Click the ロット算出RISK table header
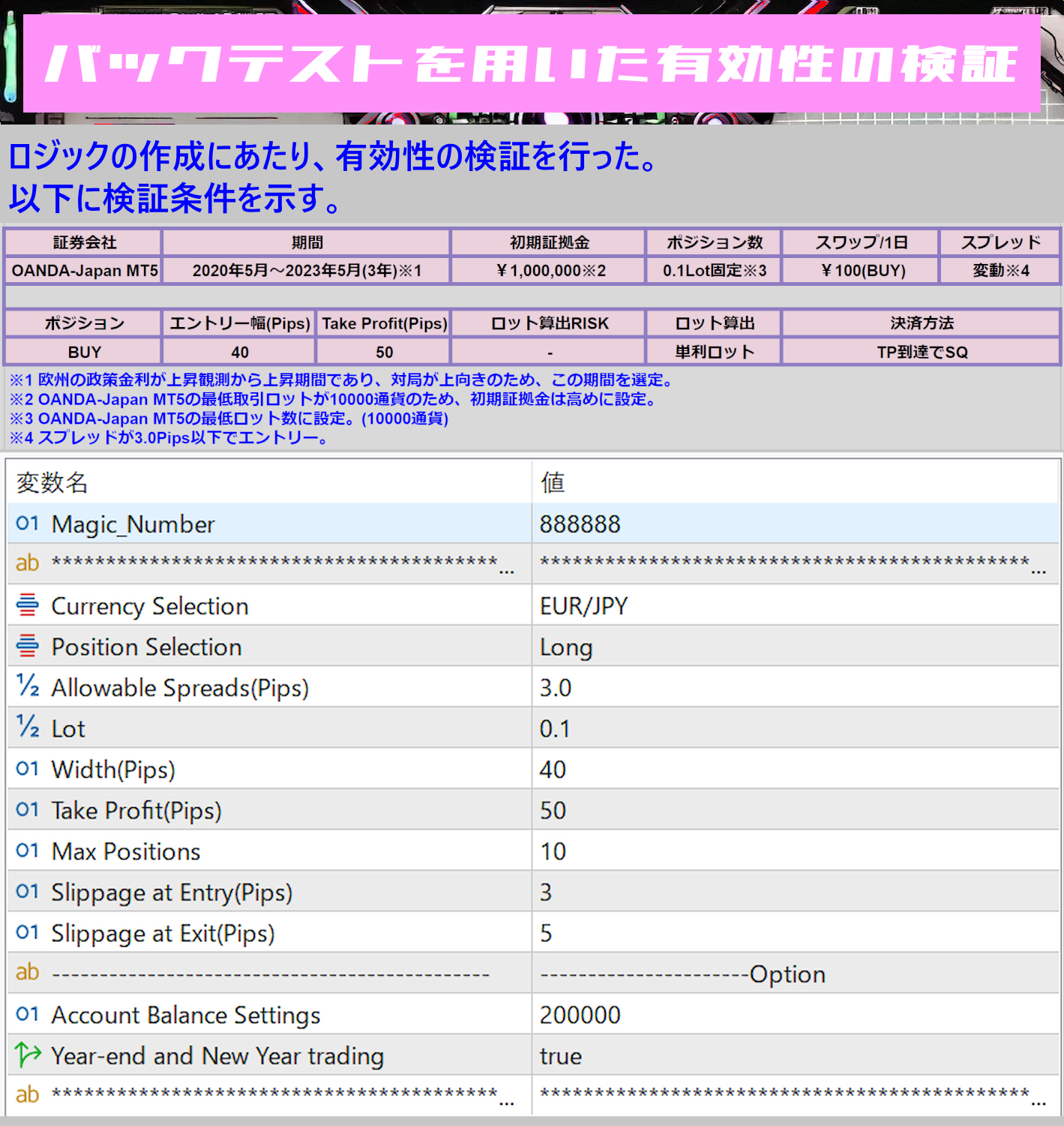The width and height of the screenshot is (1064, 1126). click(549, 323)
